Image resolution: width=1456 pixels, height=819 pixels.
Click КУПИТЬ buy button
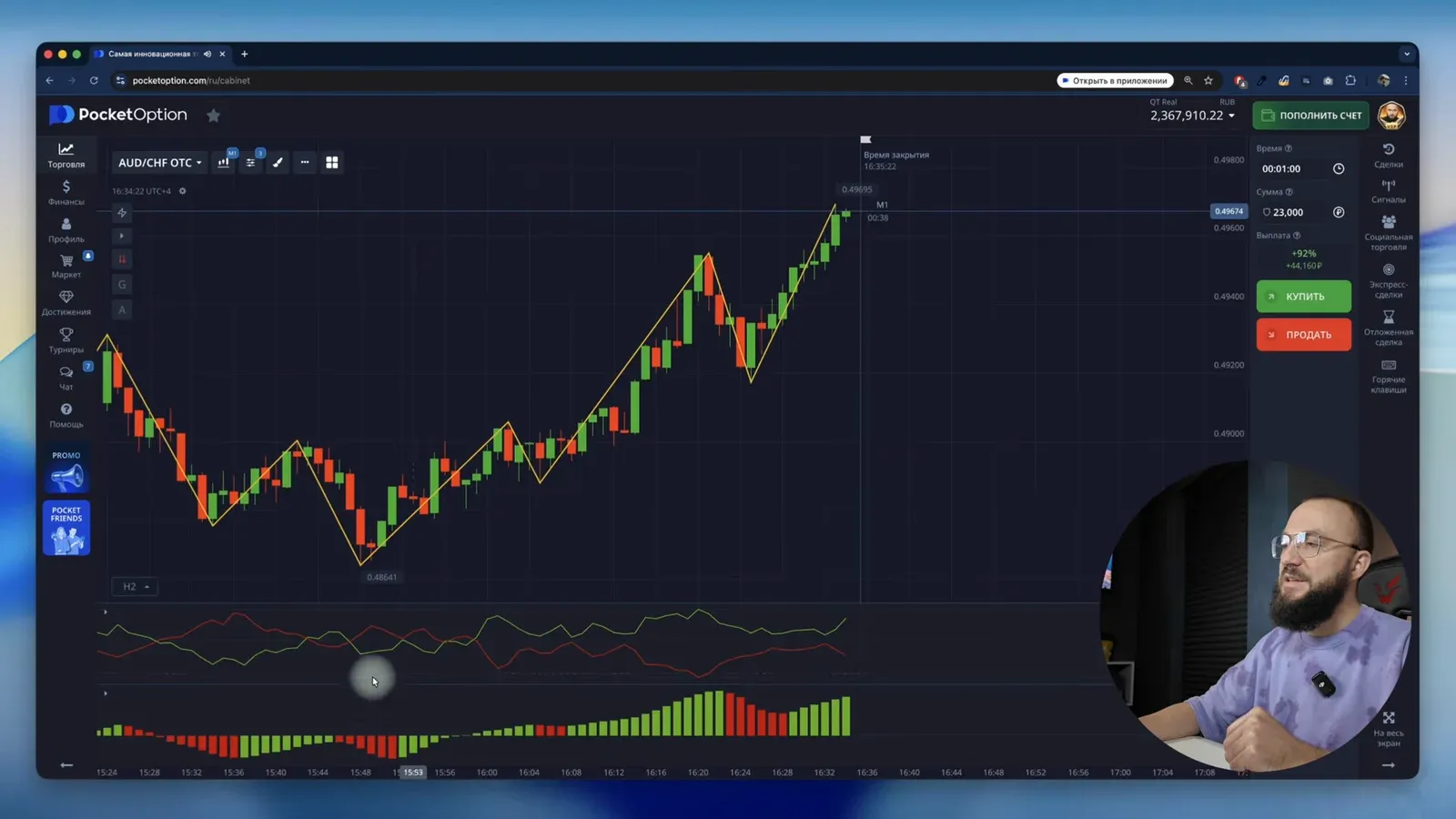tap(1303, 297)
